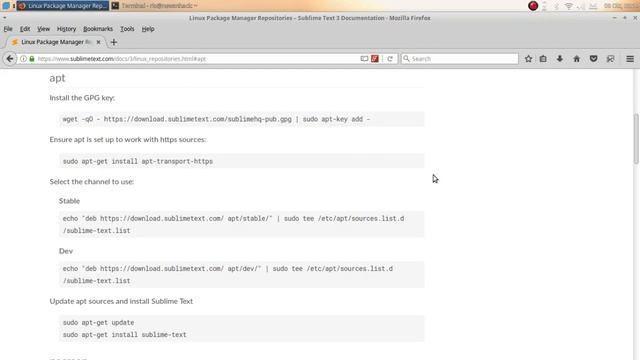Open the Edit menu
640x360 pixels.
click(25, 29)
